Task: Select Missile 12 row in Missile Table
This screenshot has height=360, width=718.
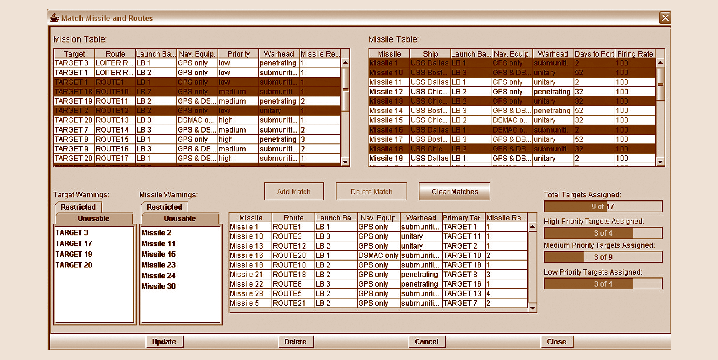Action: [512, 92]
